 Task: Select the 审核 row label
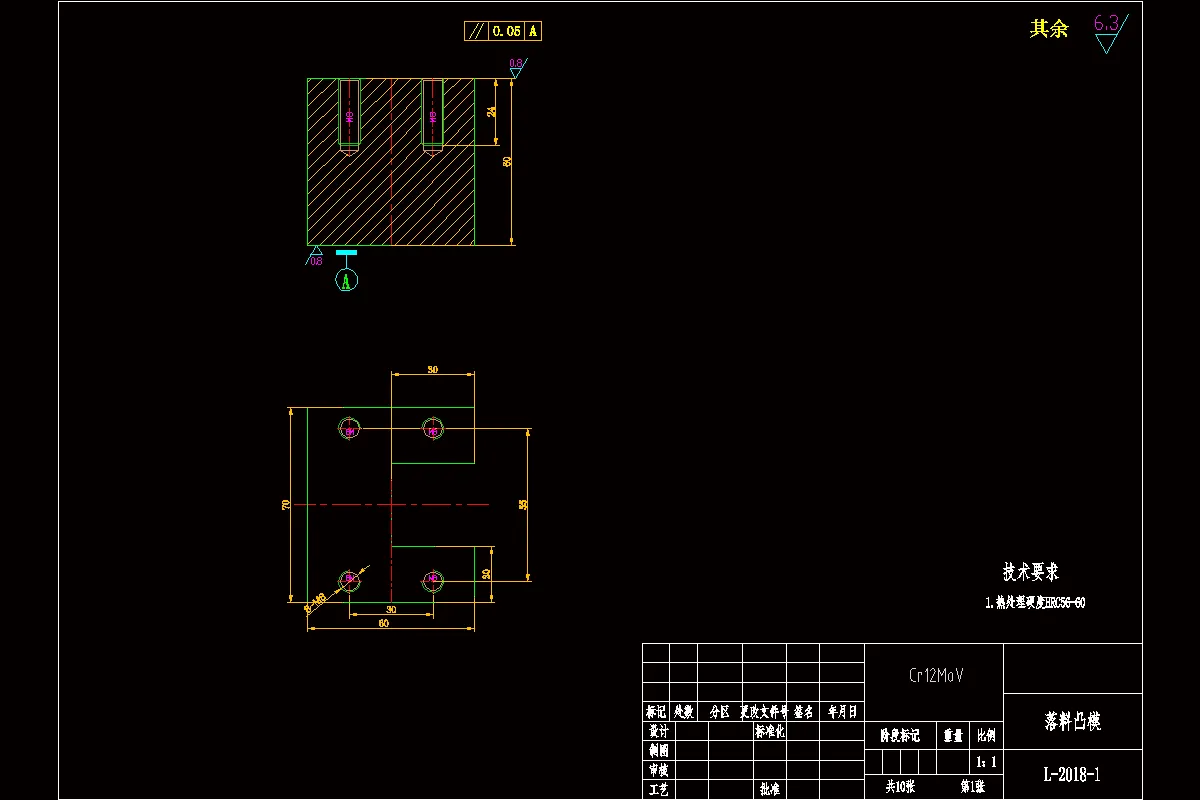click(x=657, y=770)
